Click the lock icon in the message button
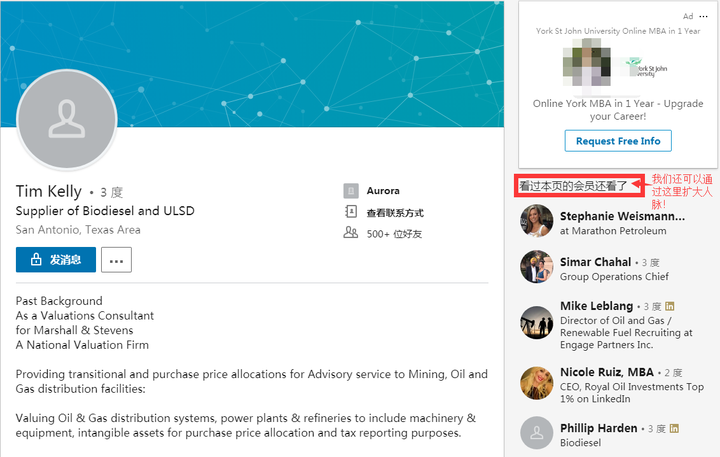 coord(36,260)
